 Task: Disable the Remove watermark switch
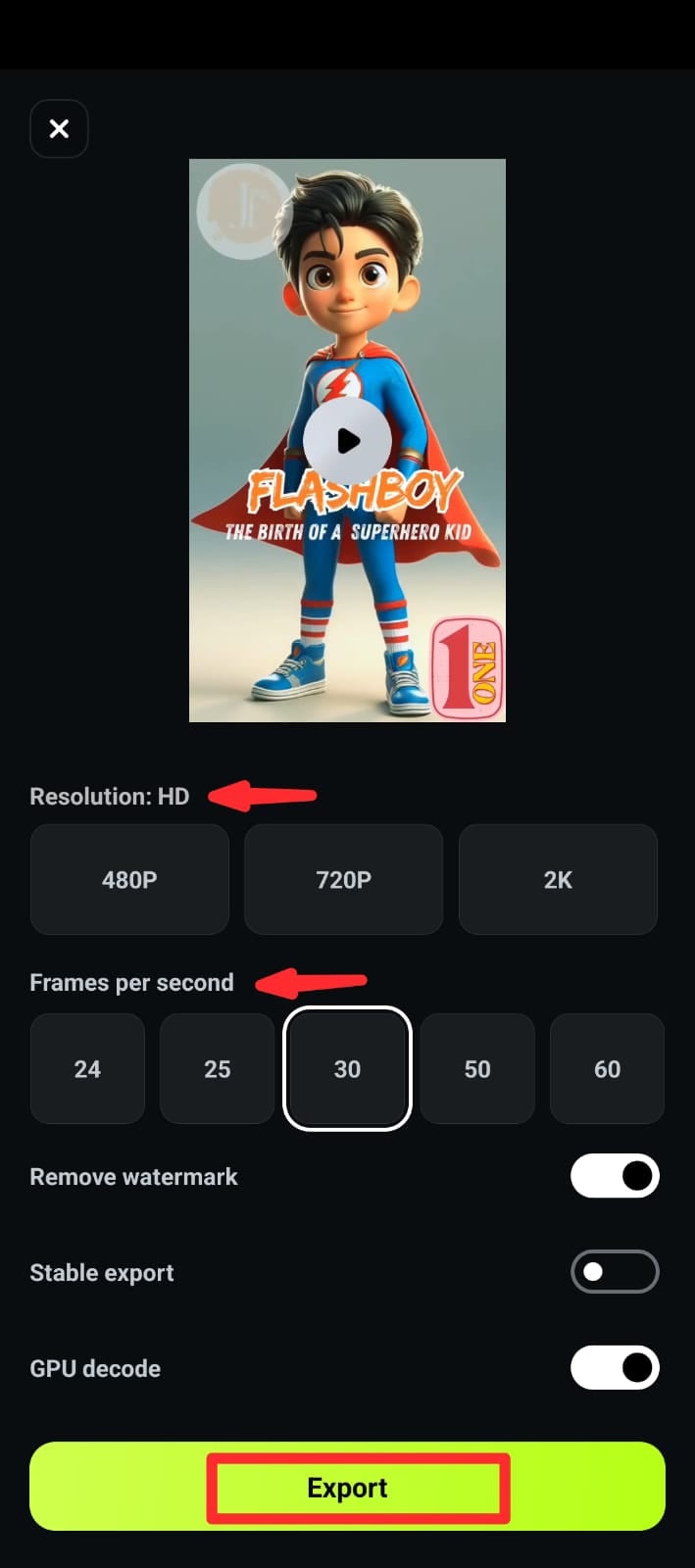(x=615, y=1176)
